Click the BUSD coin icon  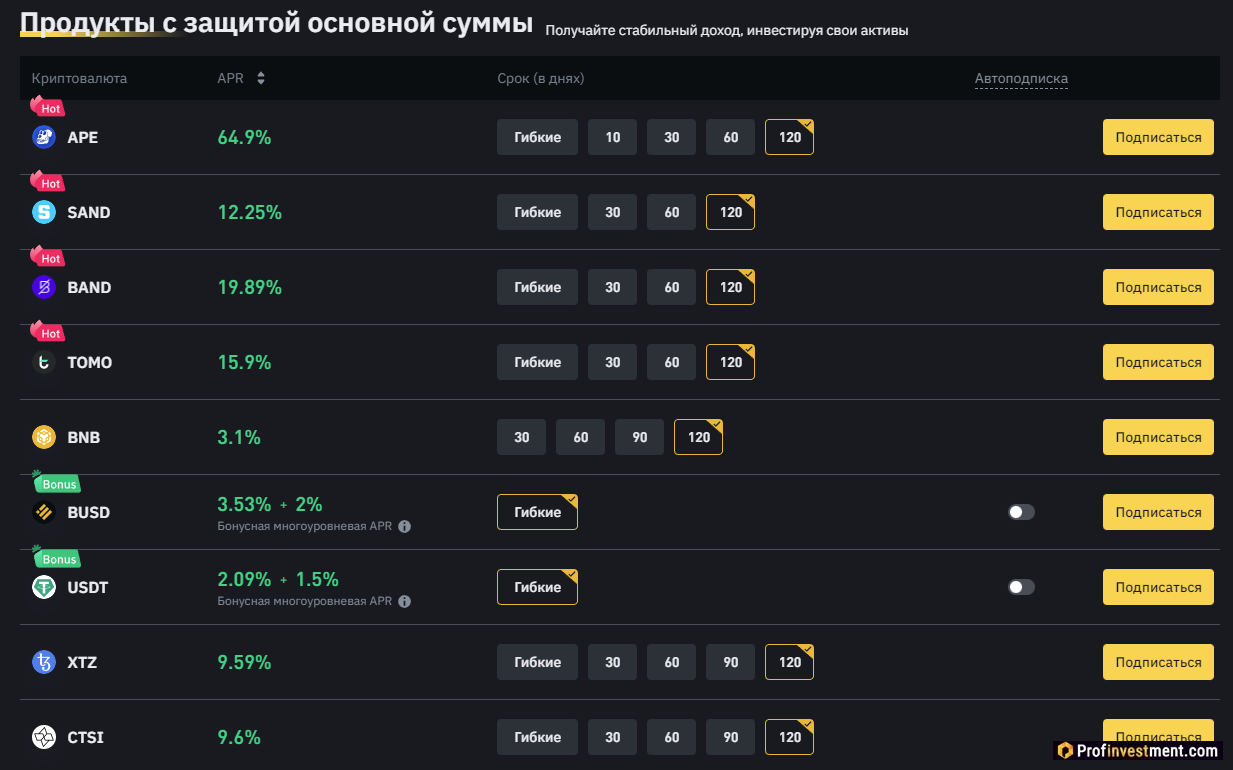click(44, 512)
